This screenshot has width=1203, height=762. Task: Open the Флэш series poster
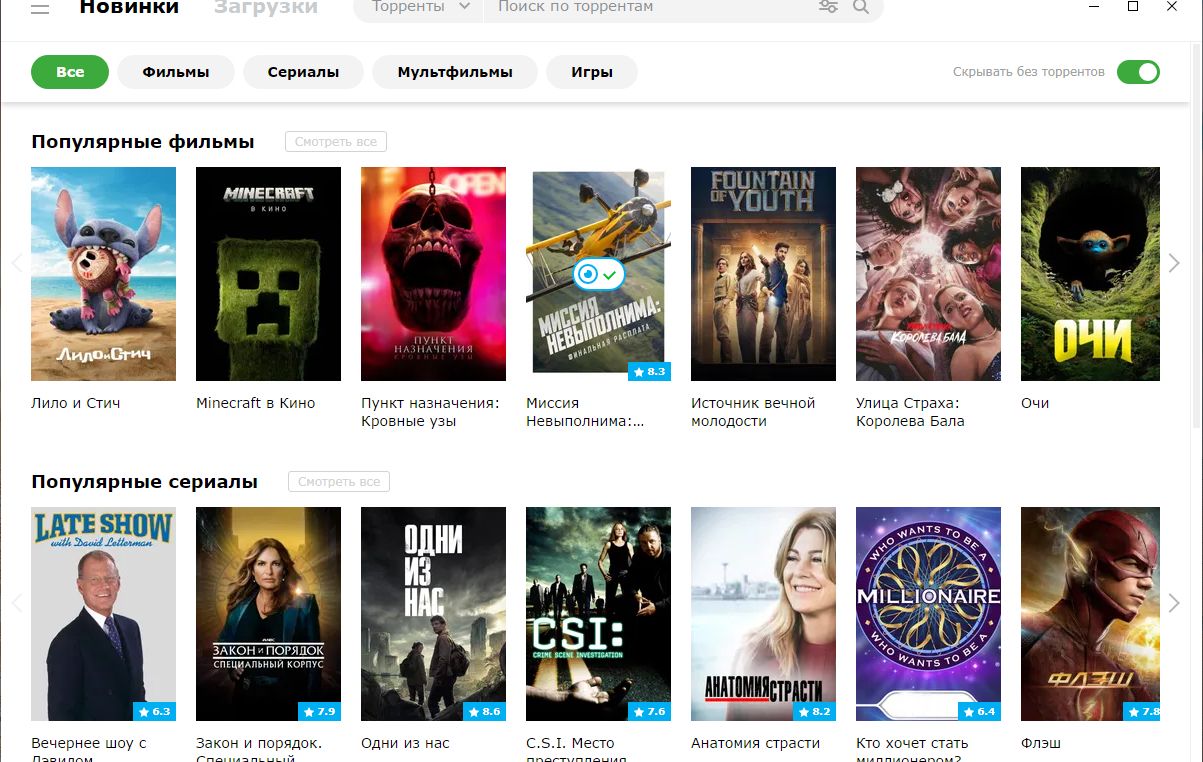1090,614
